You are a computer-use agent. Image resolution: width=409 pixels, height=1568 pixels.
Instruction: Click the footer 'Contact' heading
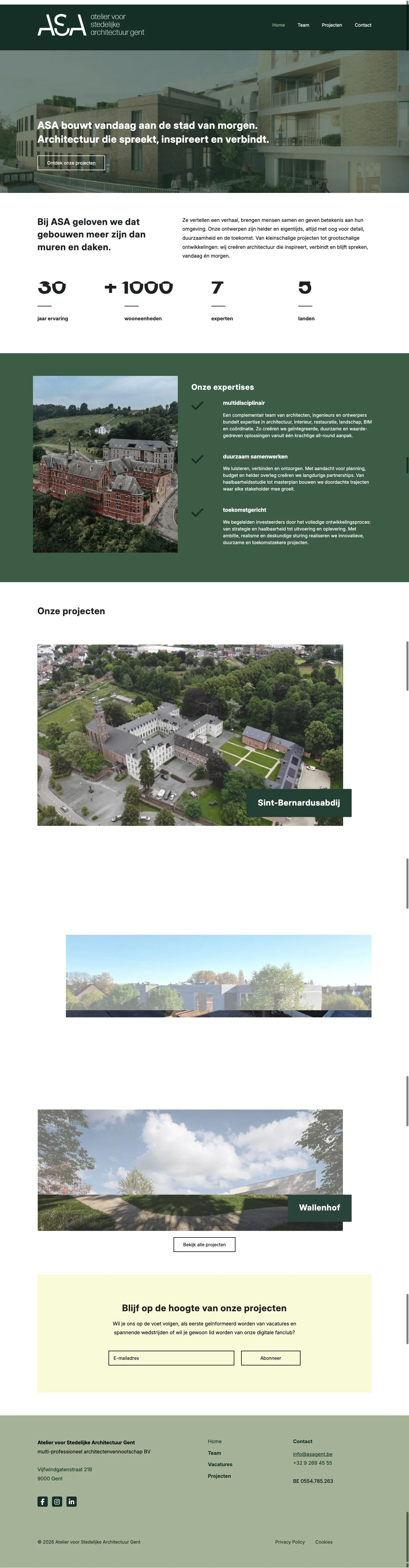303,1441
